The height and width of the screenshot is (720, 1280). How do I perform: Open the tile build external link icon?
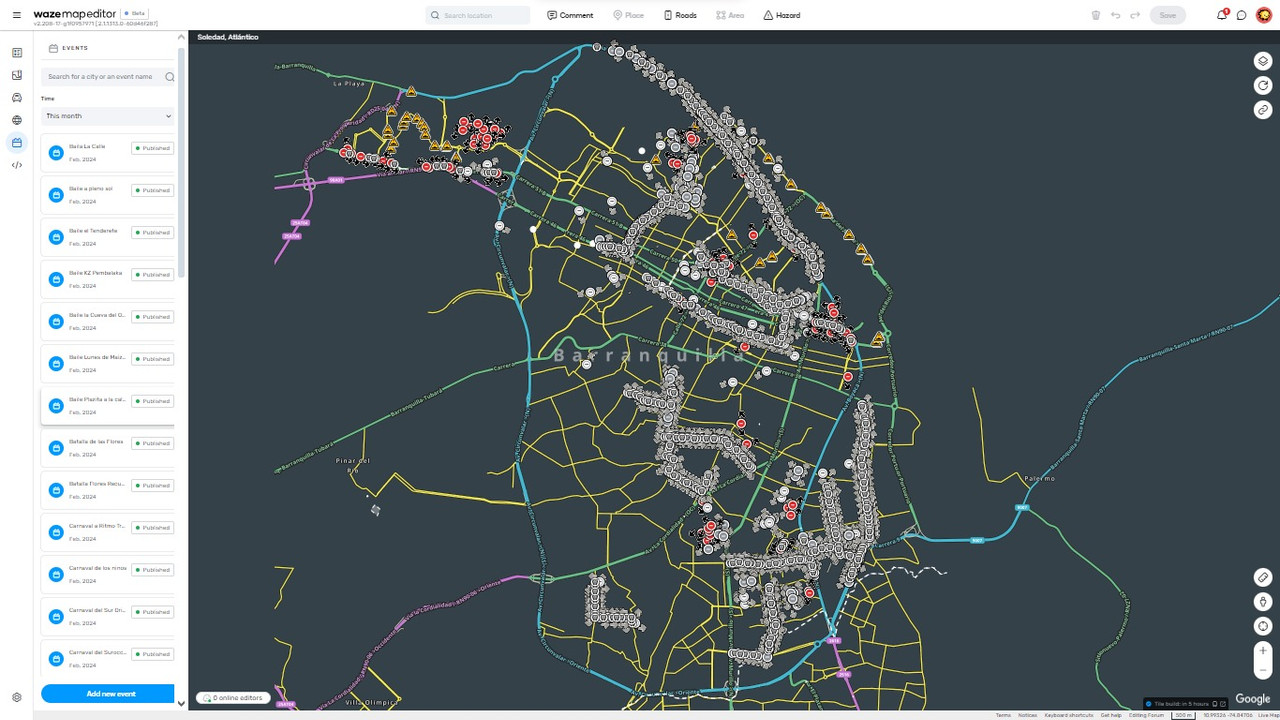tap(1223, 704)
